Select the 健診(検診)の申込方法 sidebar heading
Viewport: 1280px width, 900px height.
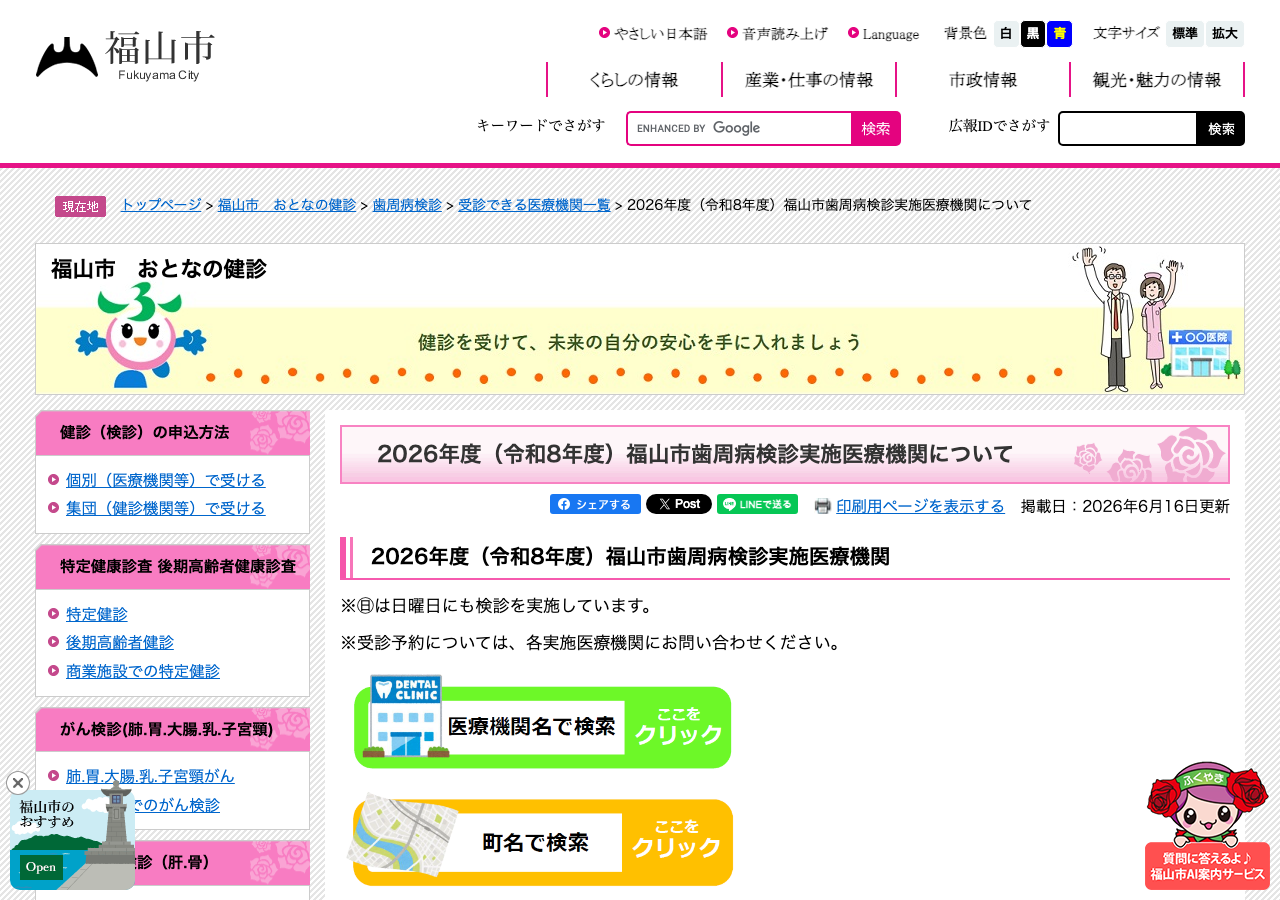172,433
